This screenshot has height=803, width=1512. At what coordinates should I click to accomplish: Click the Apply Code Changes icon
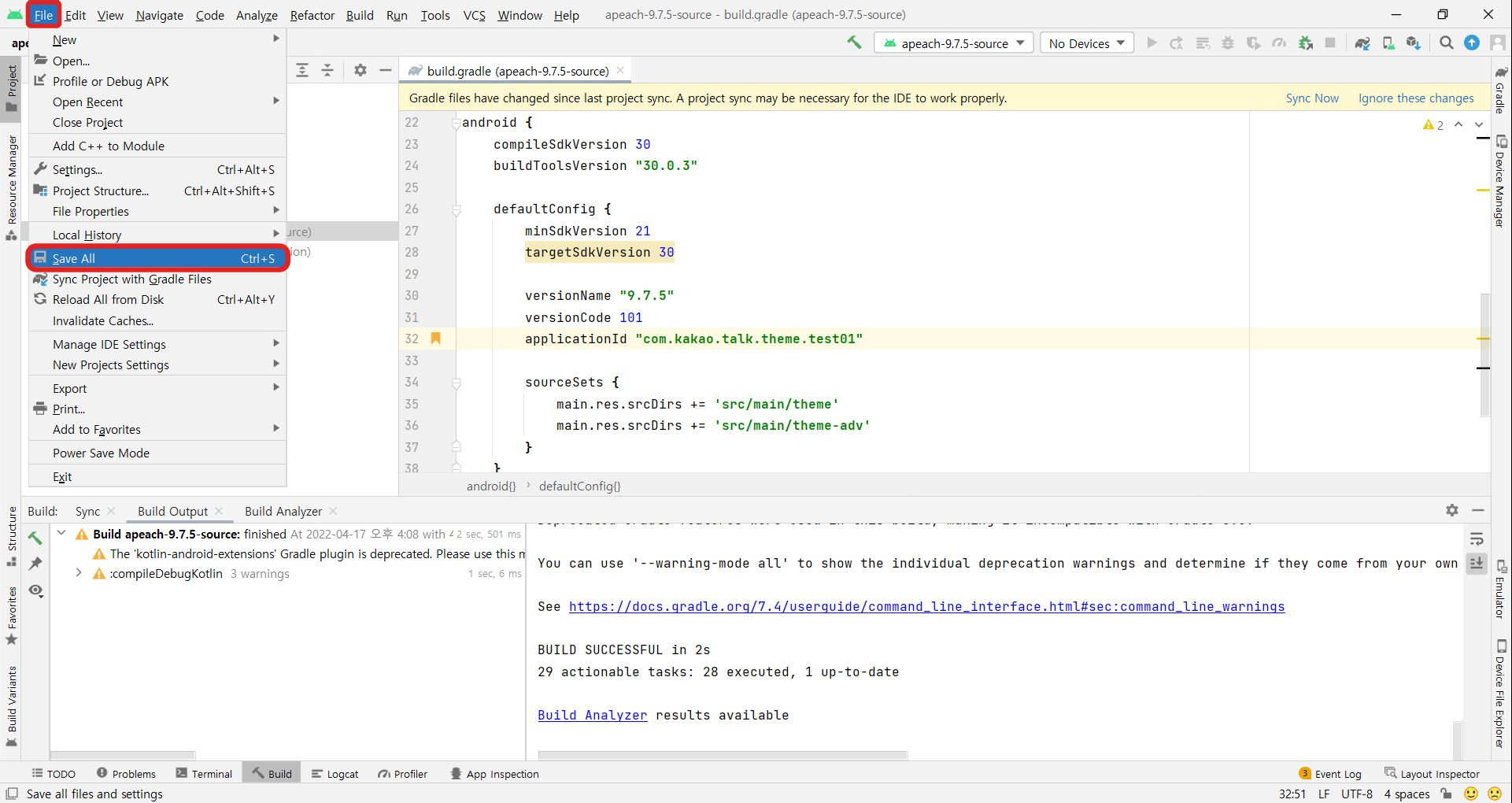[x=1203, y=43]
